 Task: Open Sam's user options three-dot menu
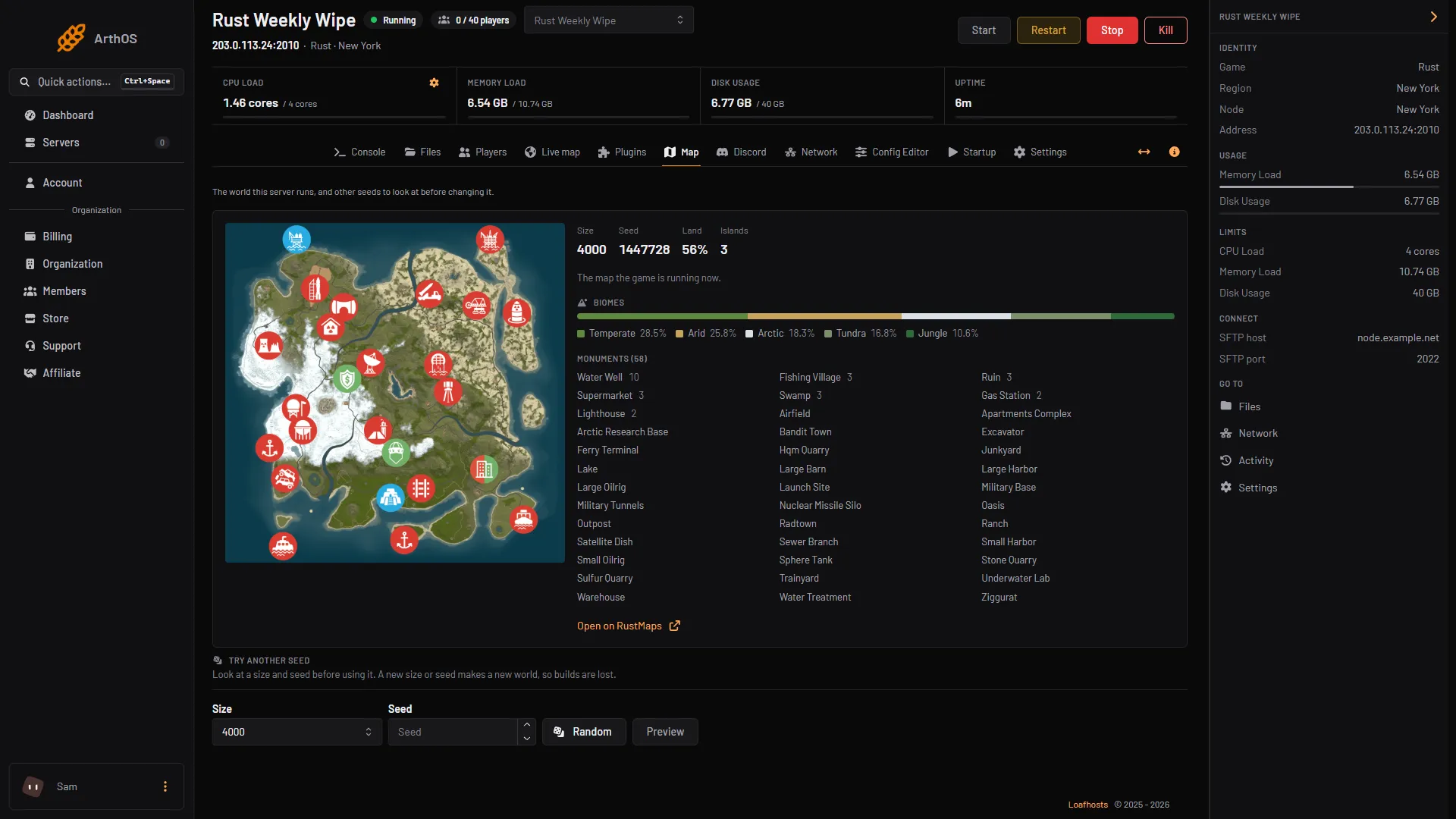(x=165, y=786)
